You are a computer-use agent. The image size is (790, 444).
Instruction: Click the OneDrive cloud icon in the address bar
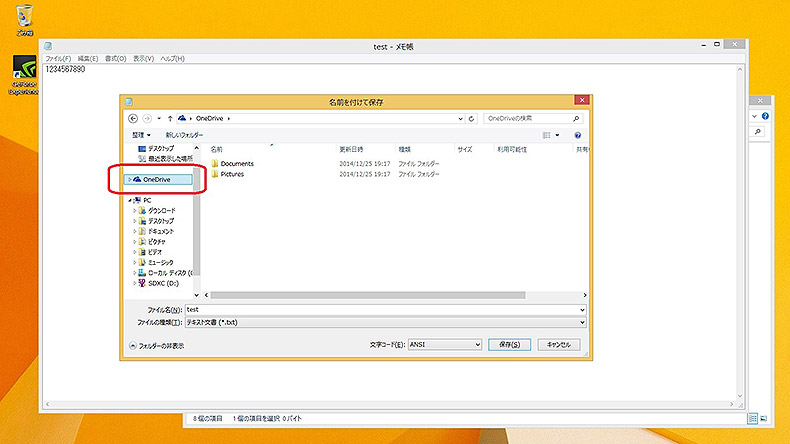coord(182,118)
